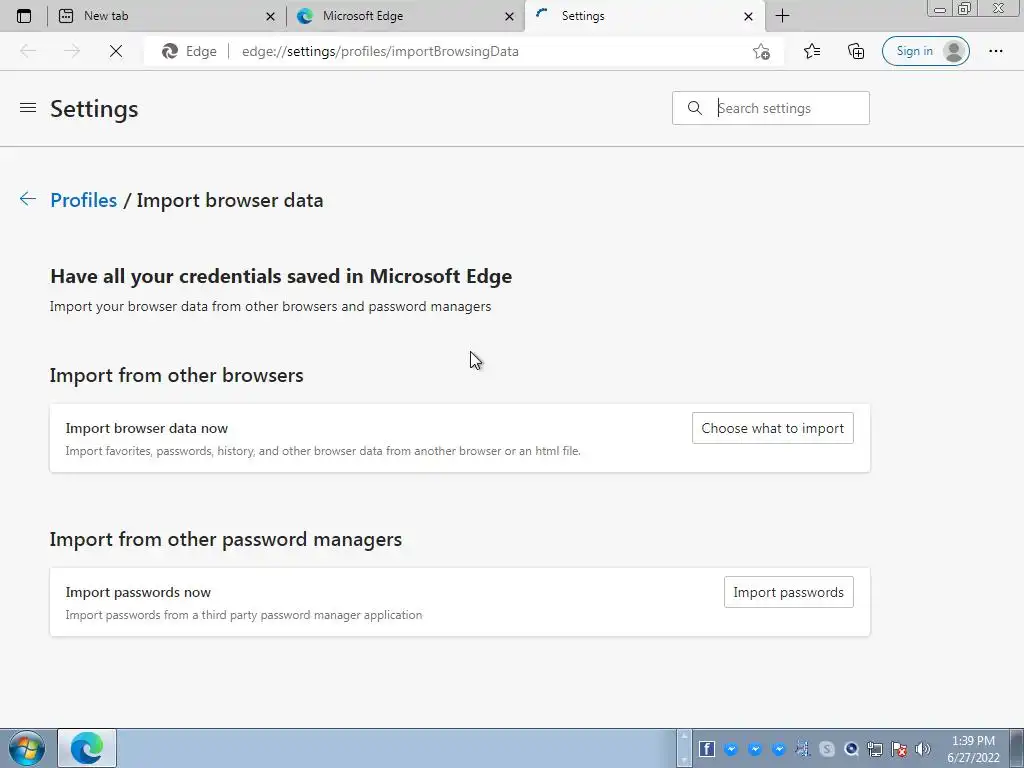Add this page to favorites
Screen dimensions: 1024x768
point(761,52)
